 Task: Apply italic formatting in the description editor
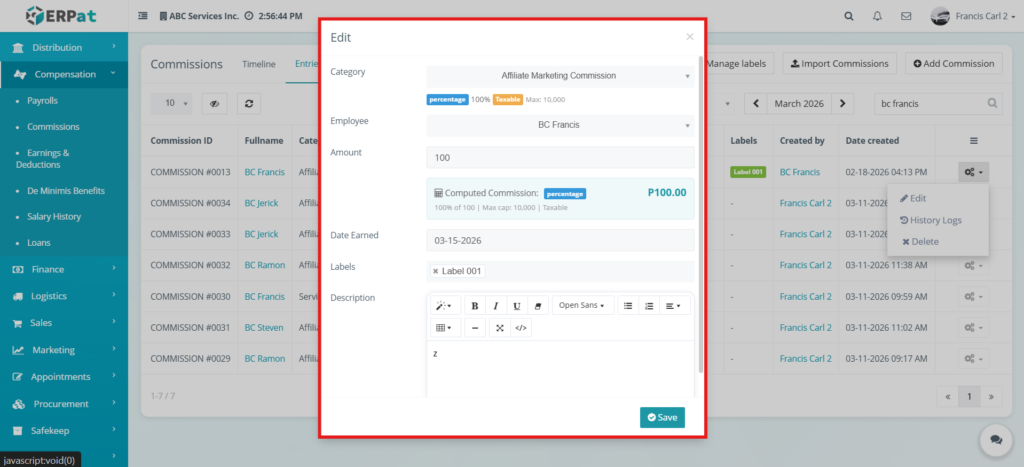click(496, 306)
